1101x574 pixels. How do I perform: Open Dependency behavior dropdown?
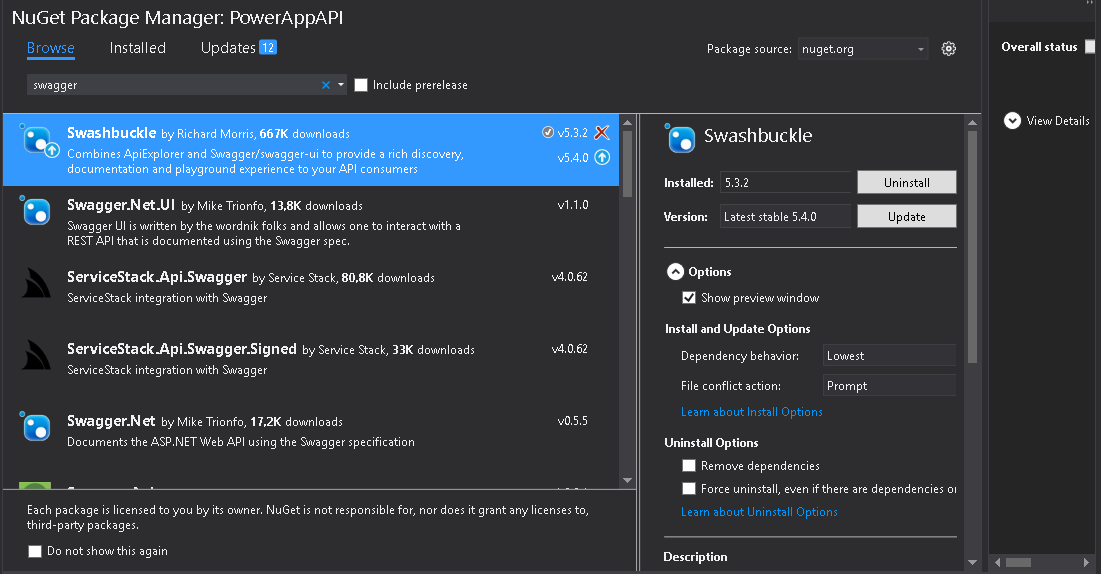pos(889,356)
